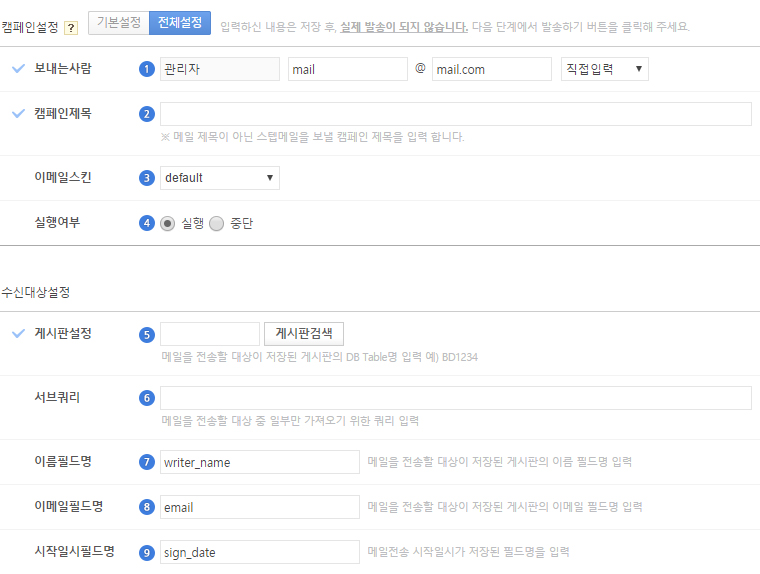Click the sender mail.com domain field
The image size is (760, 574).
[491, 69]
